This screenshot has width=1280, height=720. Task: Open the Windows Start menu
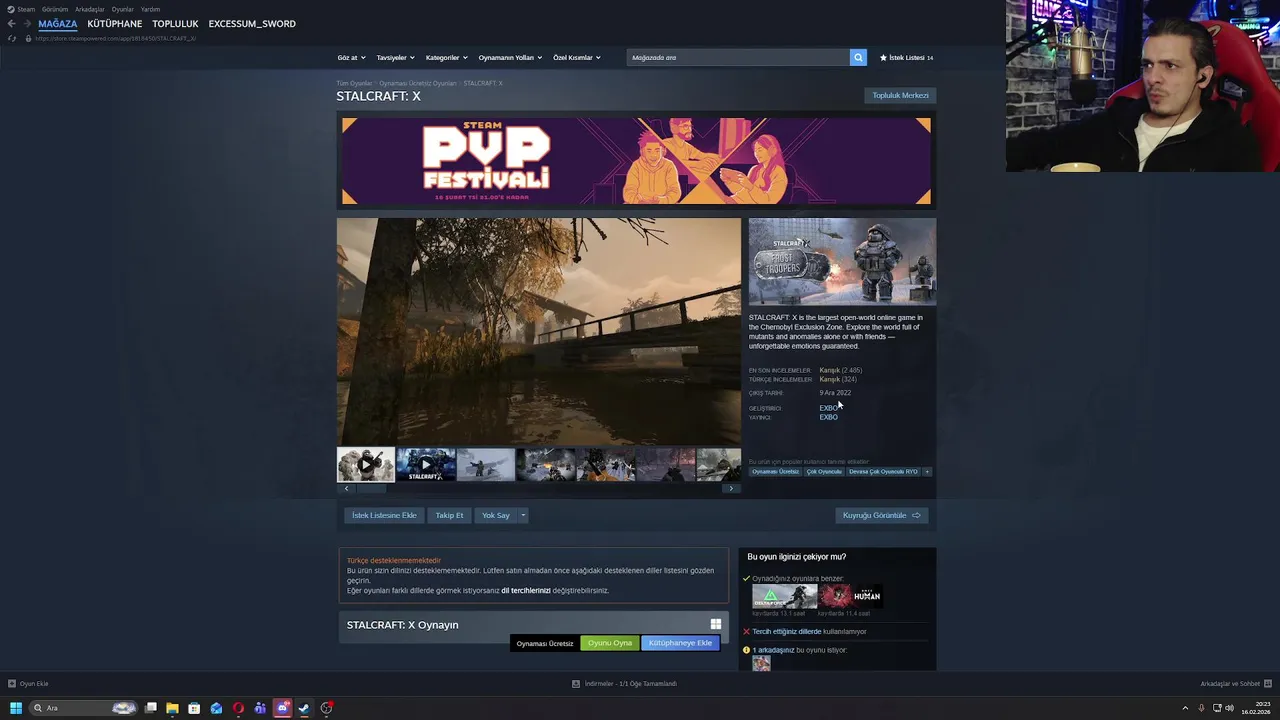[16, 708]
